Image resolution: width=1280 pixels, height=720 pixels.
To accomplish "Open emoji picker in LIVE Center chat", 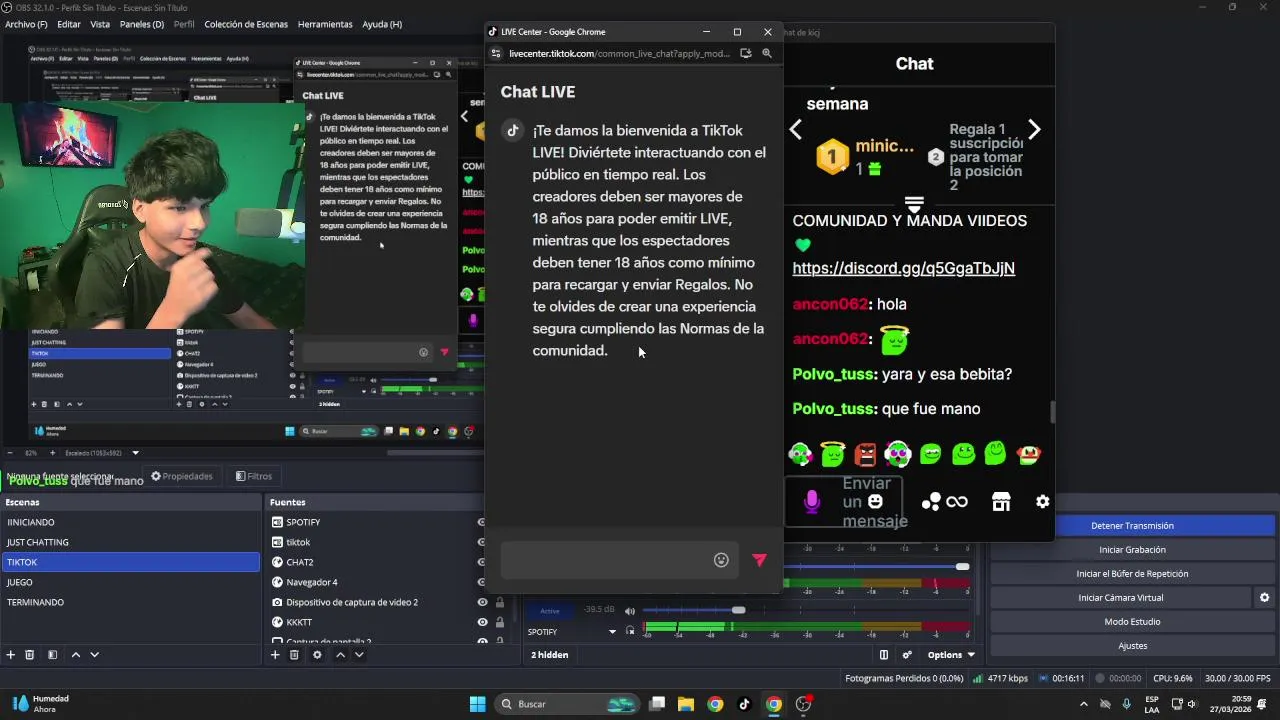I will [721, 560].
